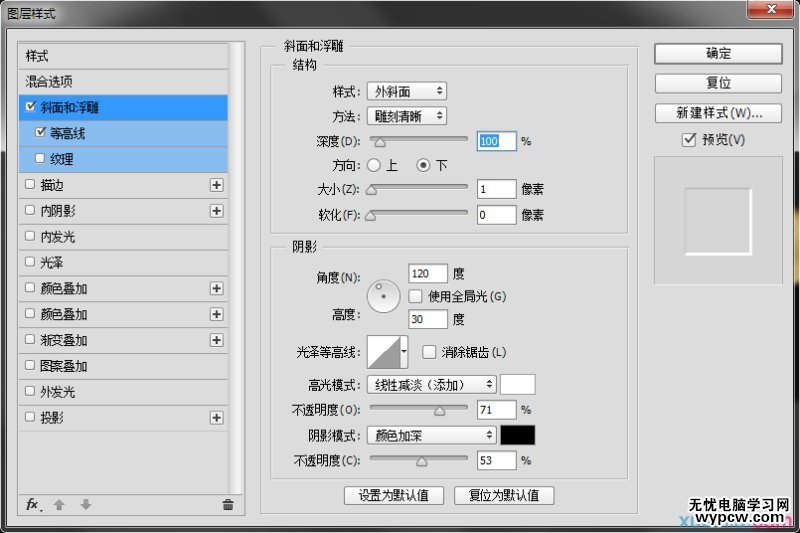
Task: Enable the 外发光 checkbox
Action: (x=30, y=391)
